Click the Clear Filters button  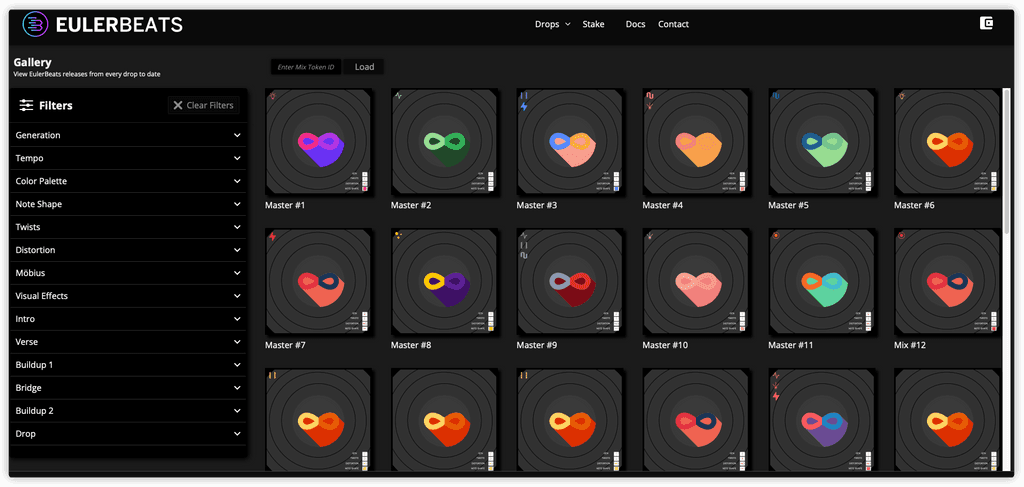[204, 105]
